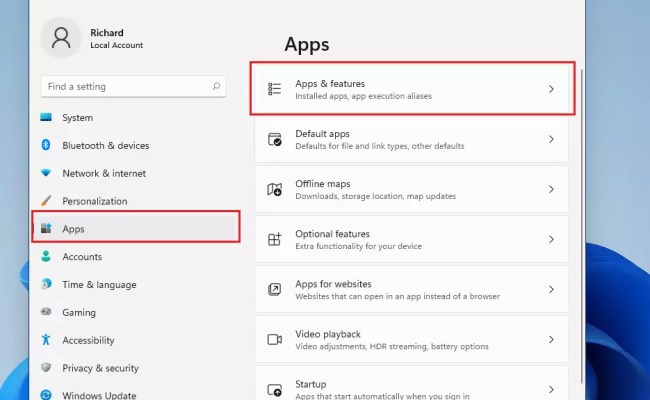Select Apps category label in sidebar
Screen dimensions: 650x400
[73, 229]
